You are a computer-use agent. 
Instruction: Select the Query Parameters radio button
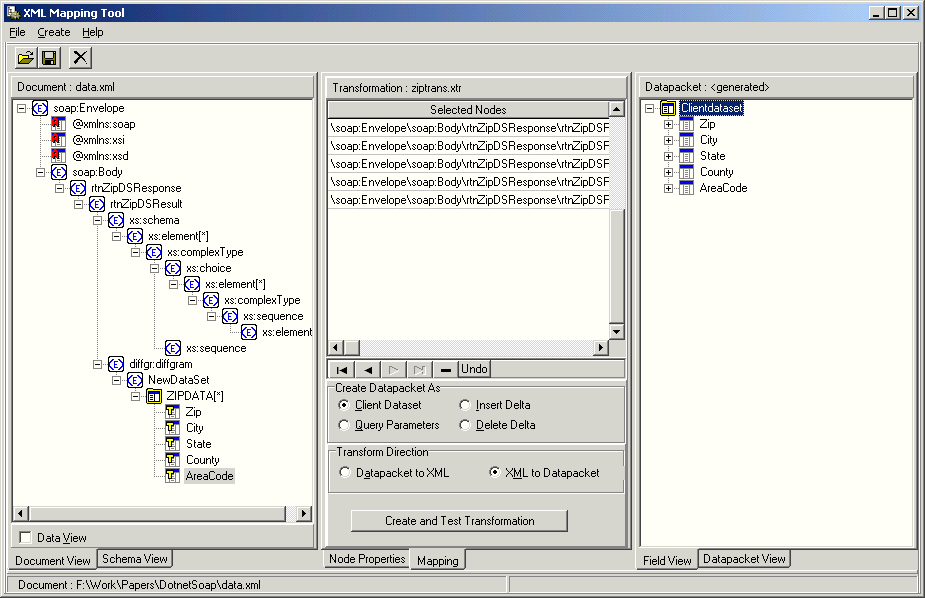[345, 425]
